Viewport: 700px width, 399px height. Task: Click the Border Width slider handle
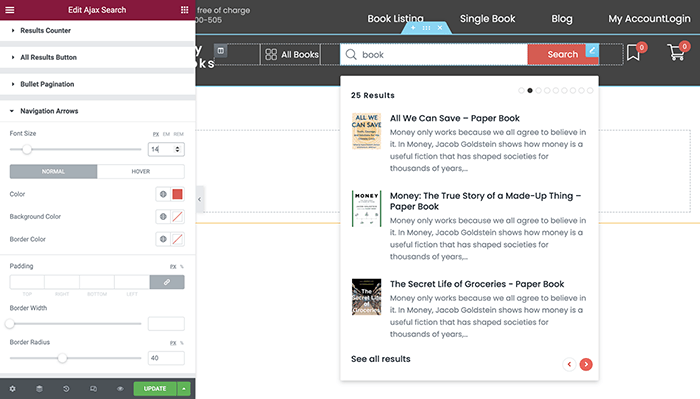click(x=10, y=324)
